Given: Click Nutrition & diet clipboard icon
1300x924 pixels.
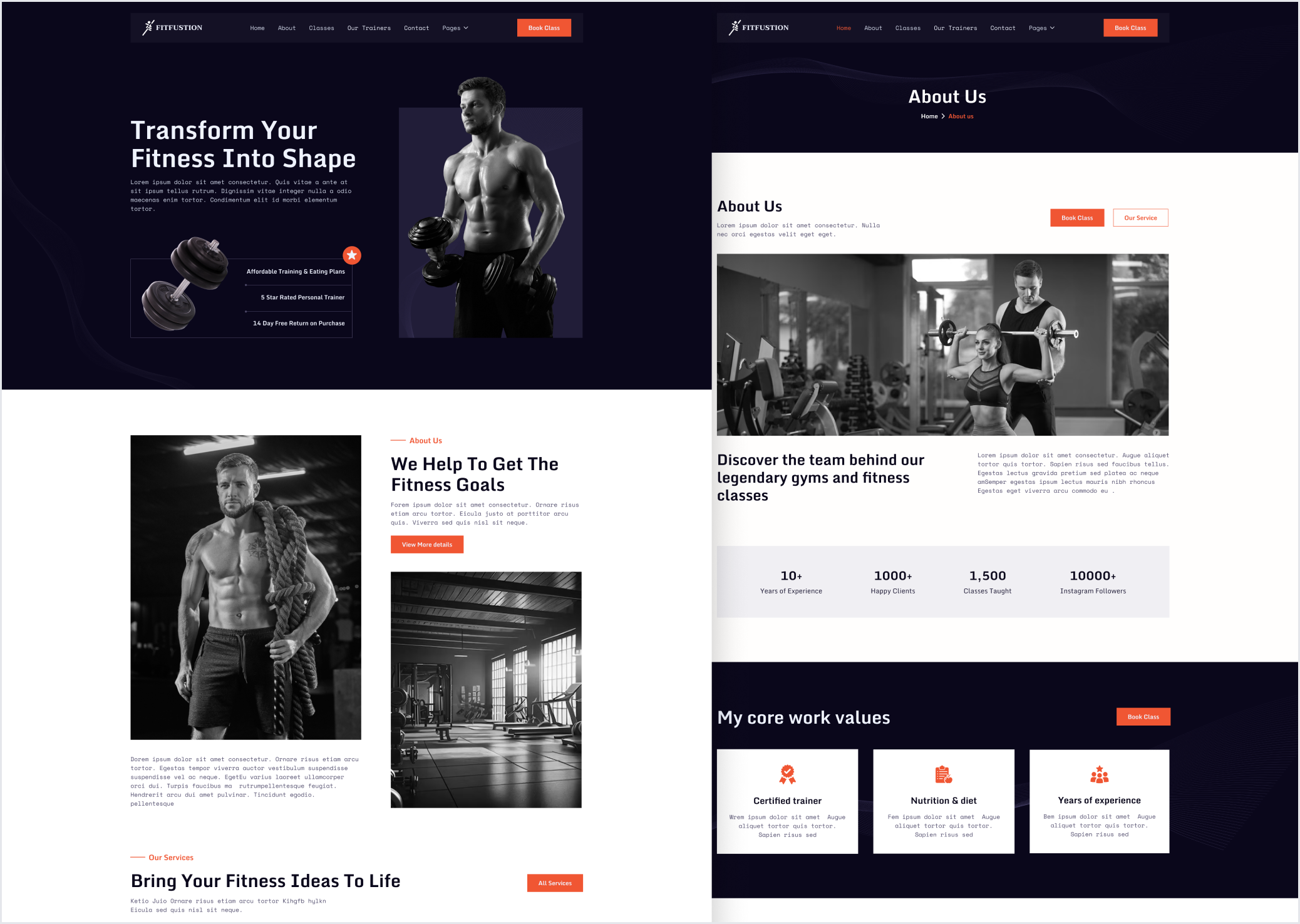Looking at the screenshot, I should pyautogui.click(x=943, y=774).
